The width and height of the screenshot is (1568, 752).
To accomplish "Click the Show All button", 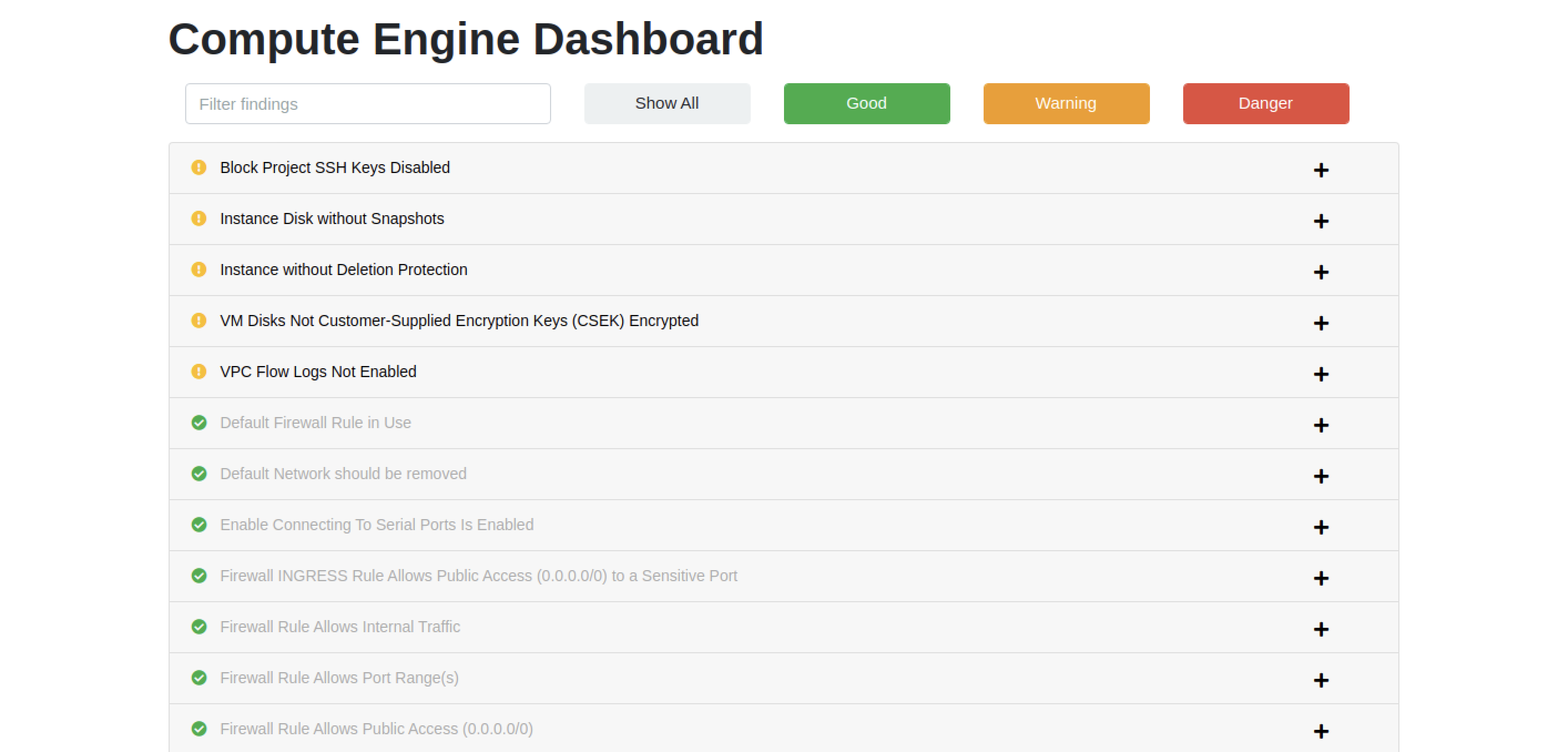I will [x=666, y=103].
